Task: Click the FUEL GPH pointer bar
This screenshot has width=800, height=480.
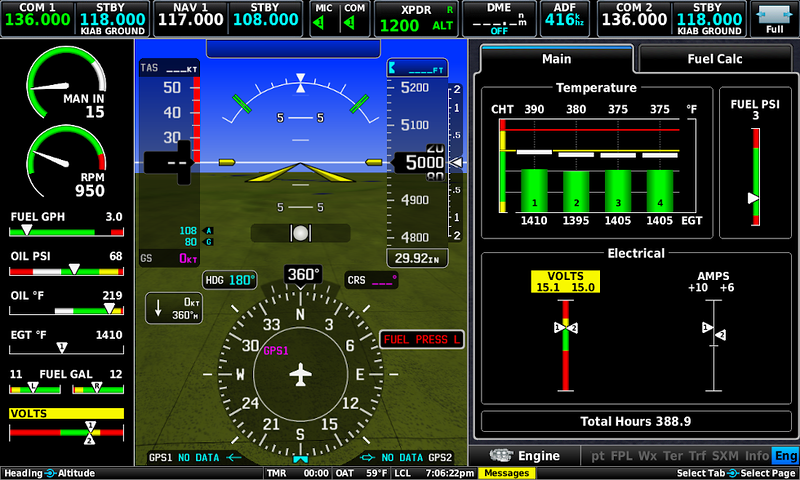Action: [x=66, y=232]
